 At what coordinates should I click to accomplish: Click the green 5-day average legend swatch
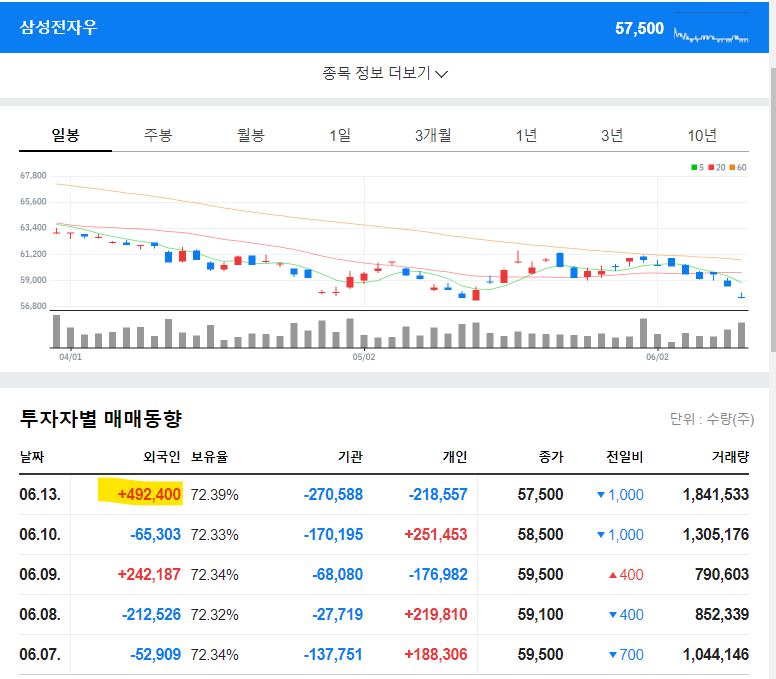[x=694, y=167]
